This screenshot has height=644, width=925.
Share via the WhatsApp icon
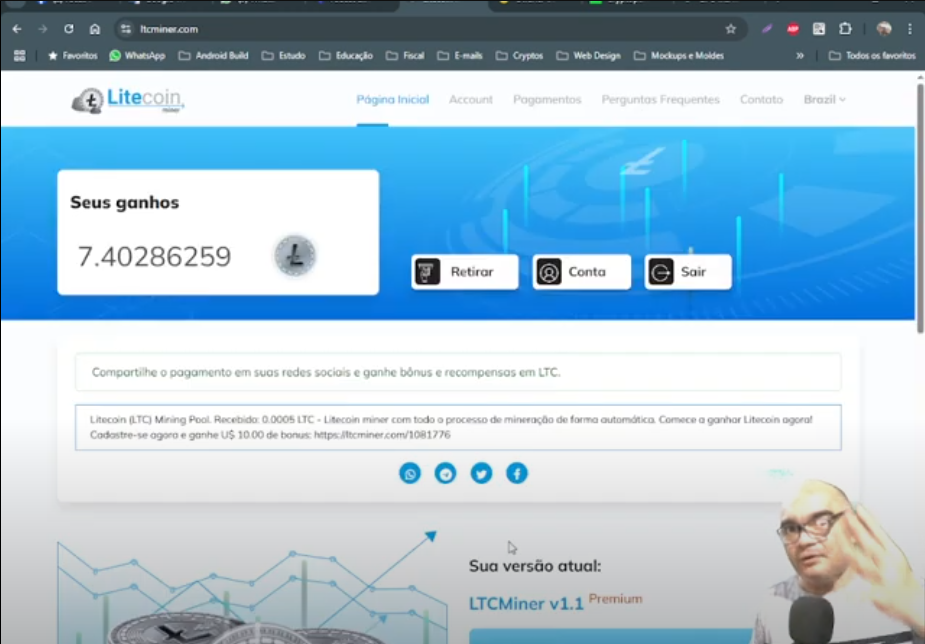coord(410,474)
